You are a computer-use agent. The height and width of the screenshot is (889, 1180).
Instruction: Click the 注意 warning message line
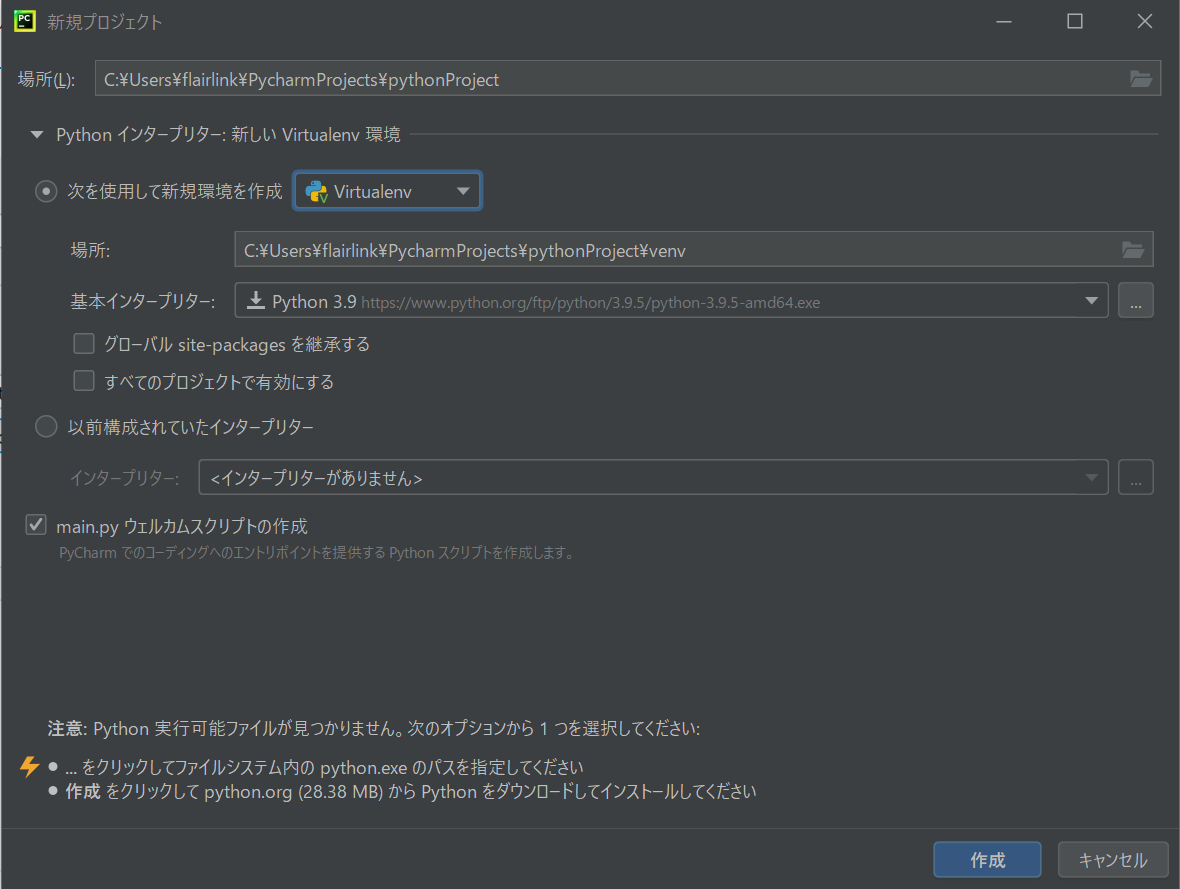pyautogui.click(x=374, y=729)
